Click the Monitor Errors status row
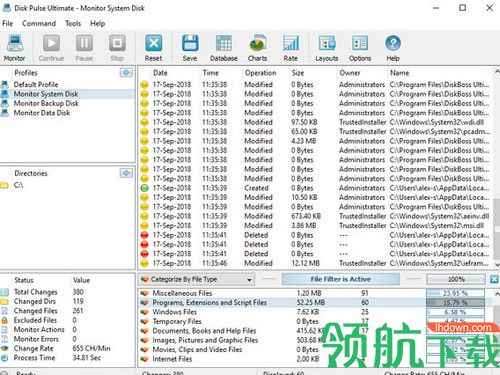Image resolution: width=500 pixels, height=375 pixels. click(68, 339)
